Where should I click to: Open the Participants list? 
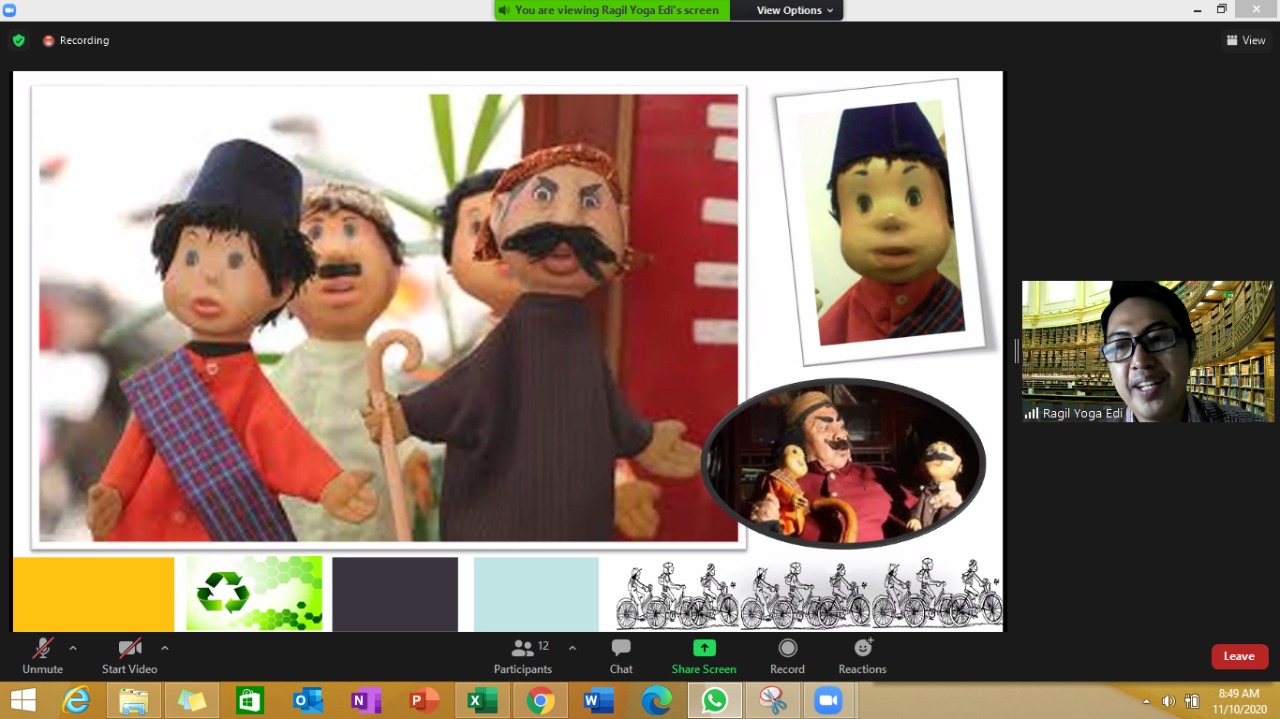pos(523,655)
